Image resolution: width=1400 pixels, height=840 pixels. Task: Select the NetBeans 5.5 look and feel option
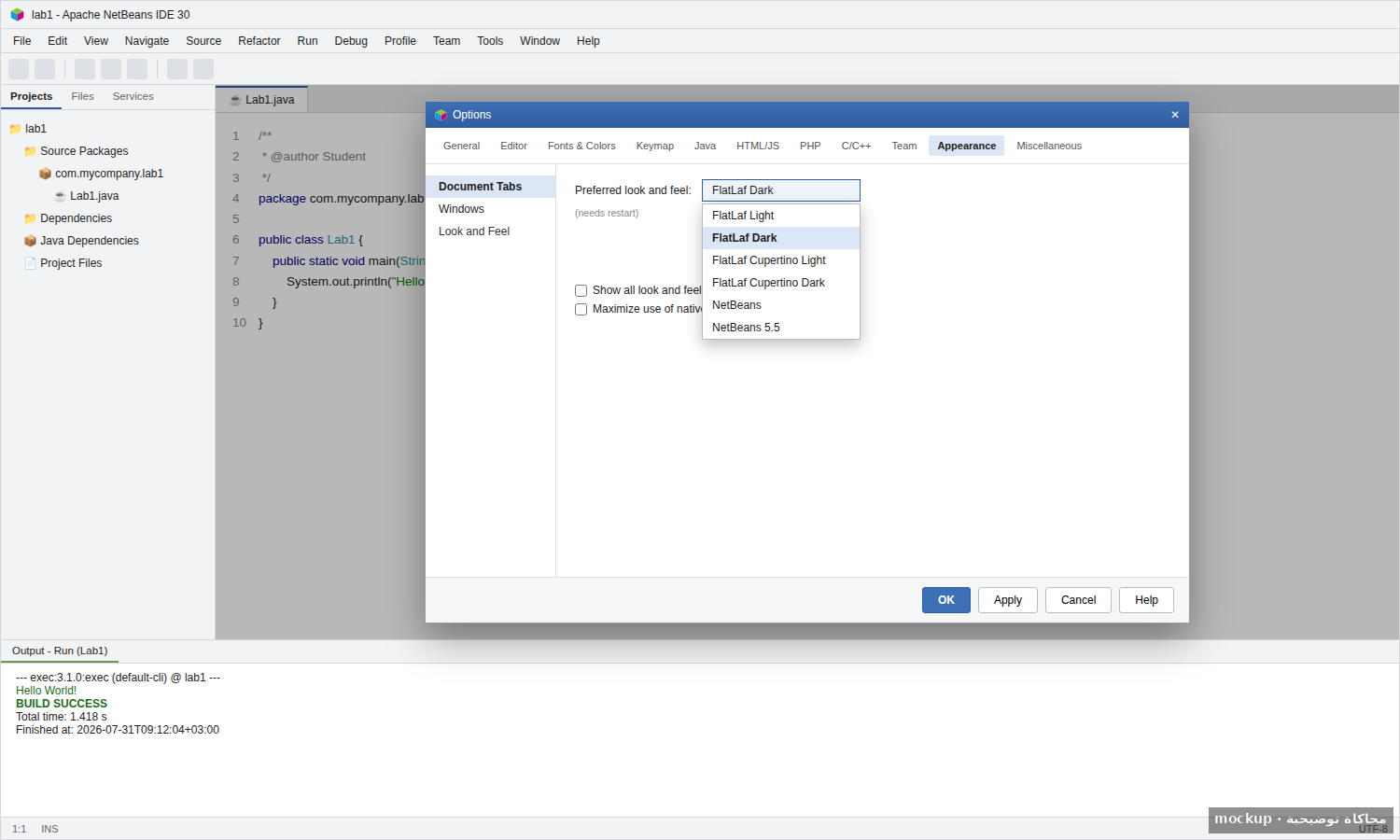(781, 328)
